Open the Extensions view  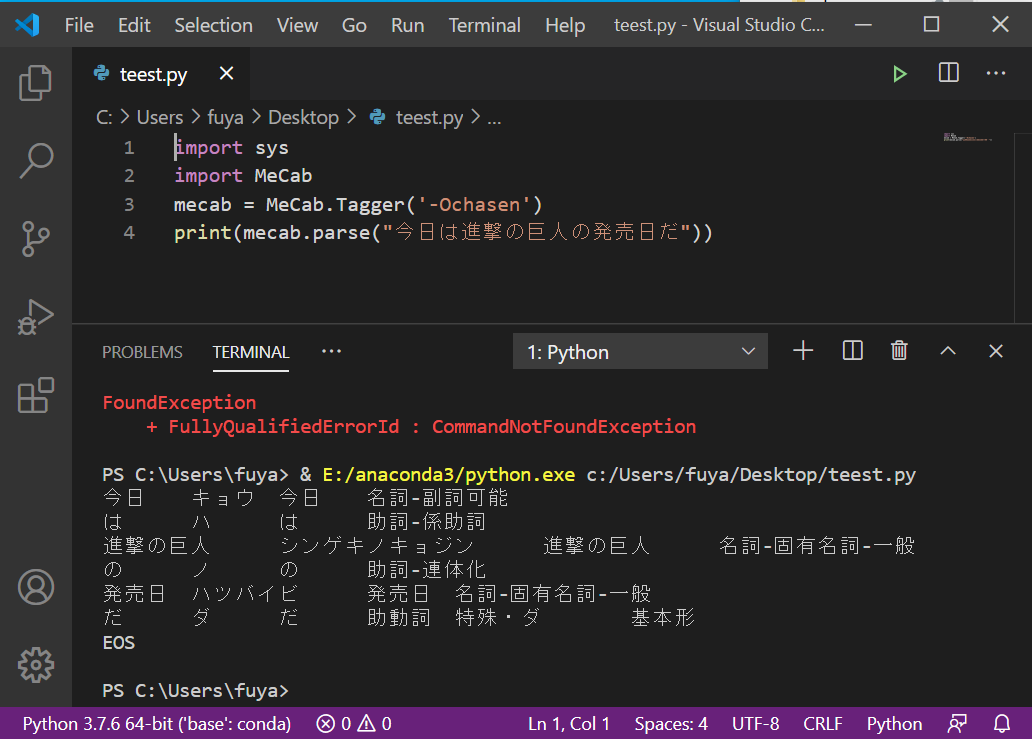(36, 395)
